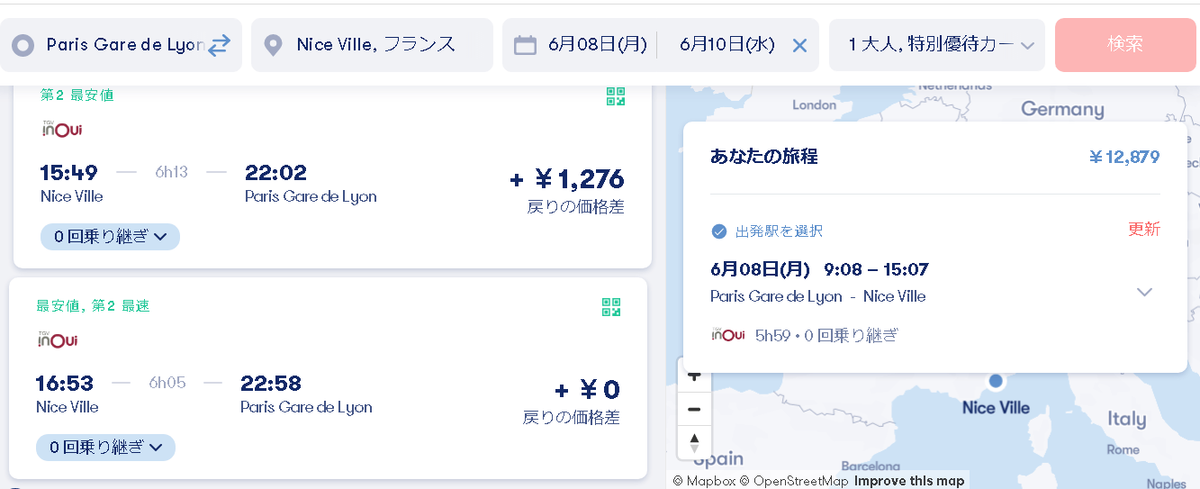The width and height of the screenshot is (1200, 489).
Task: Open the Mapbox attribution link
Action: (x=705, y=481)
